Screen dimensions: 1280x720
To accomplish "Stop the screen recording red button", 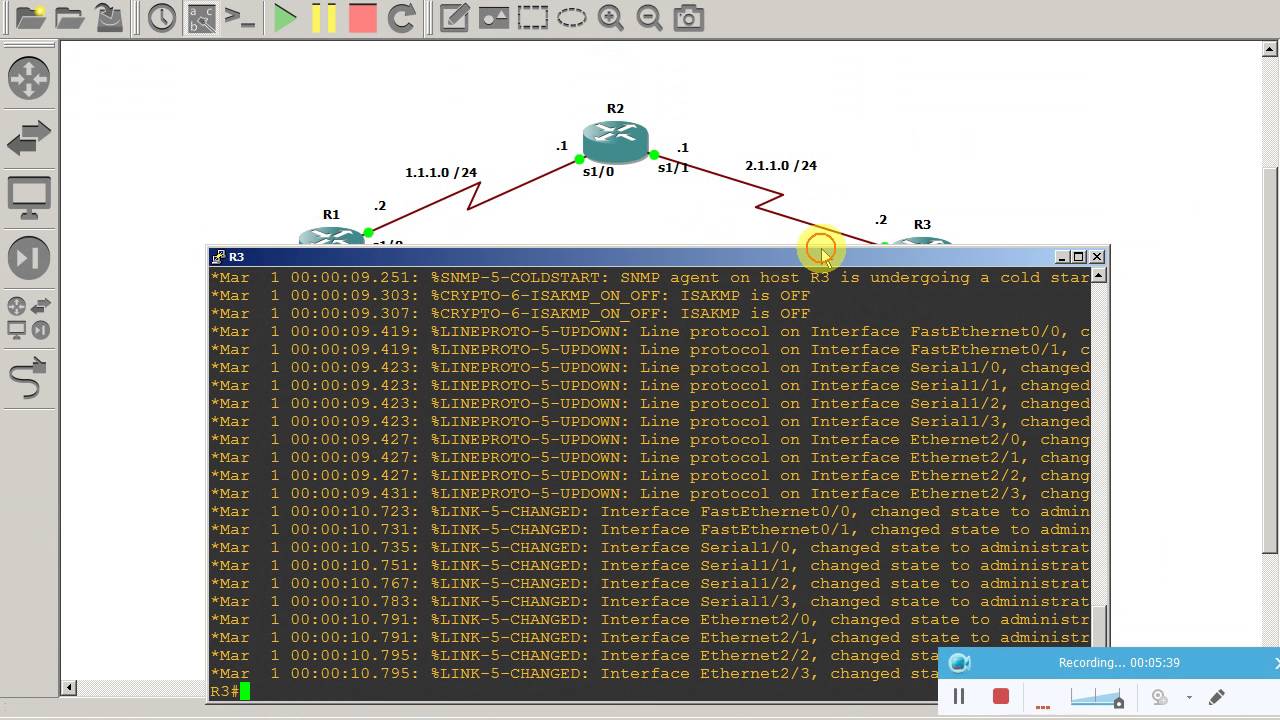I will point(1001,696).
